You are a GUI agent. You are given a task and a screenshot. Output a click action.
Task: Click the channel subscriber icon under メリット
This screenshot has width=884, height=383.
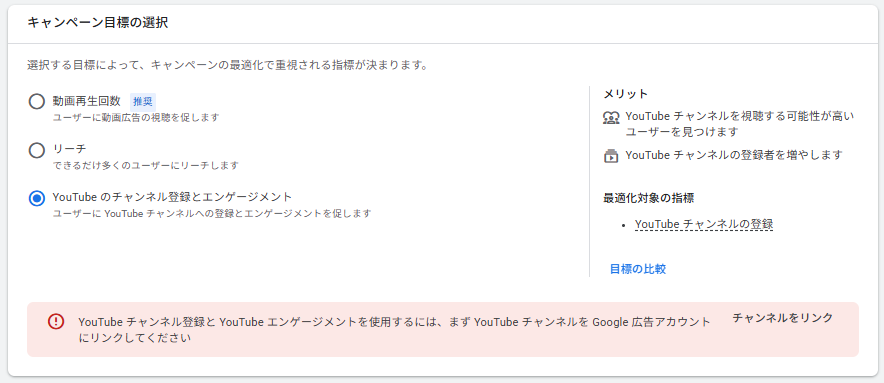tap(611, 155)
